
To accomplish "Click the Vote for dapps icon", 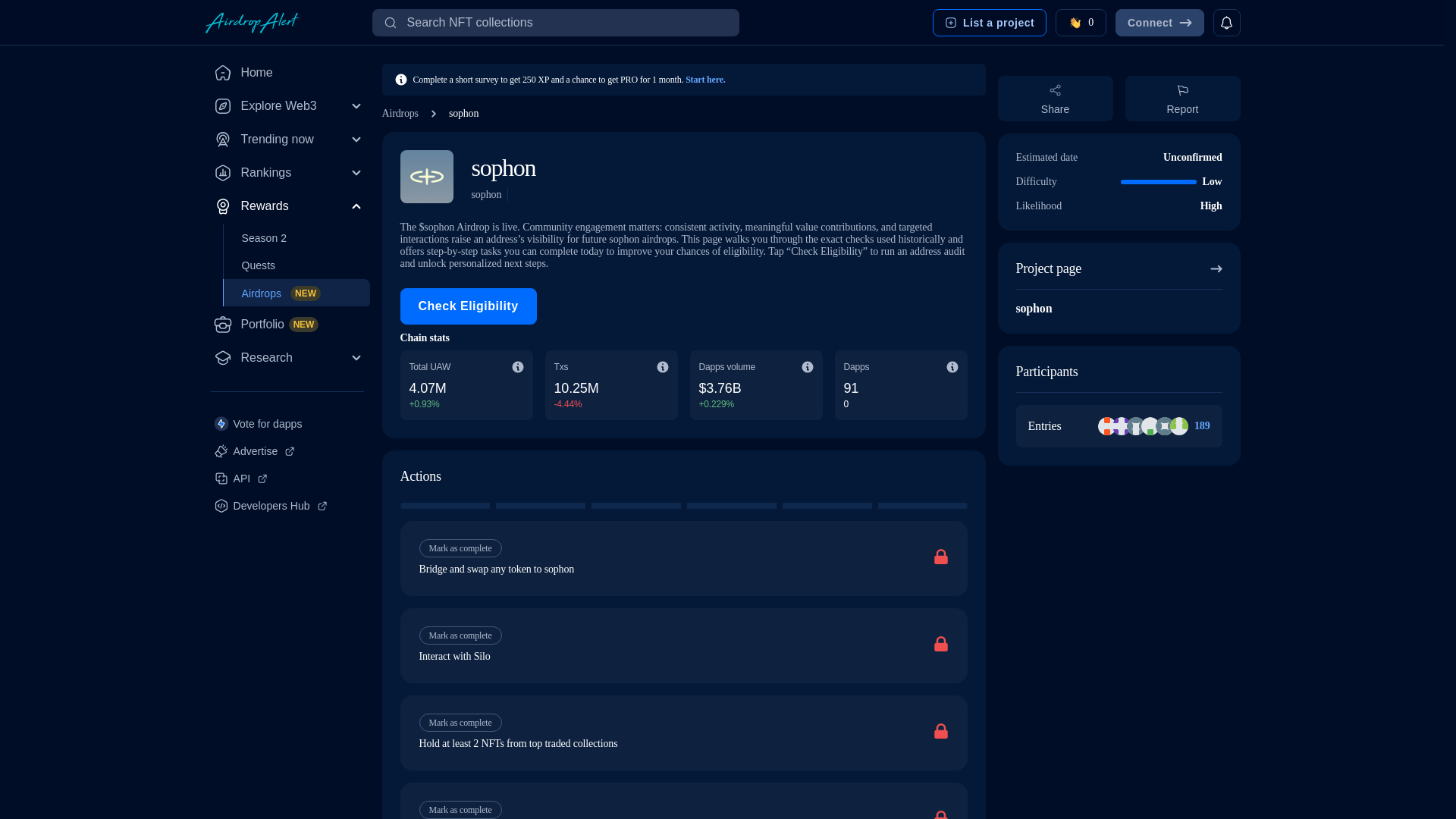I will 221,424.
